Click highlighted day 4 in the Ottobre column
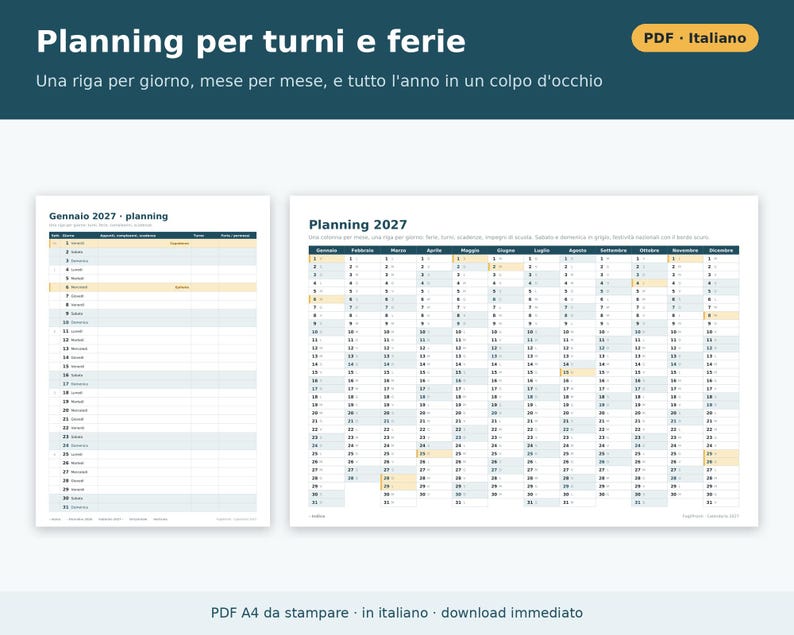 click(x=650, y=283)
